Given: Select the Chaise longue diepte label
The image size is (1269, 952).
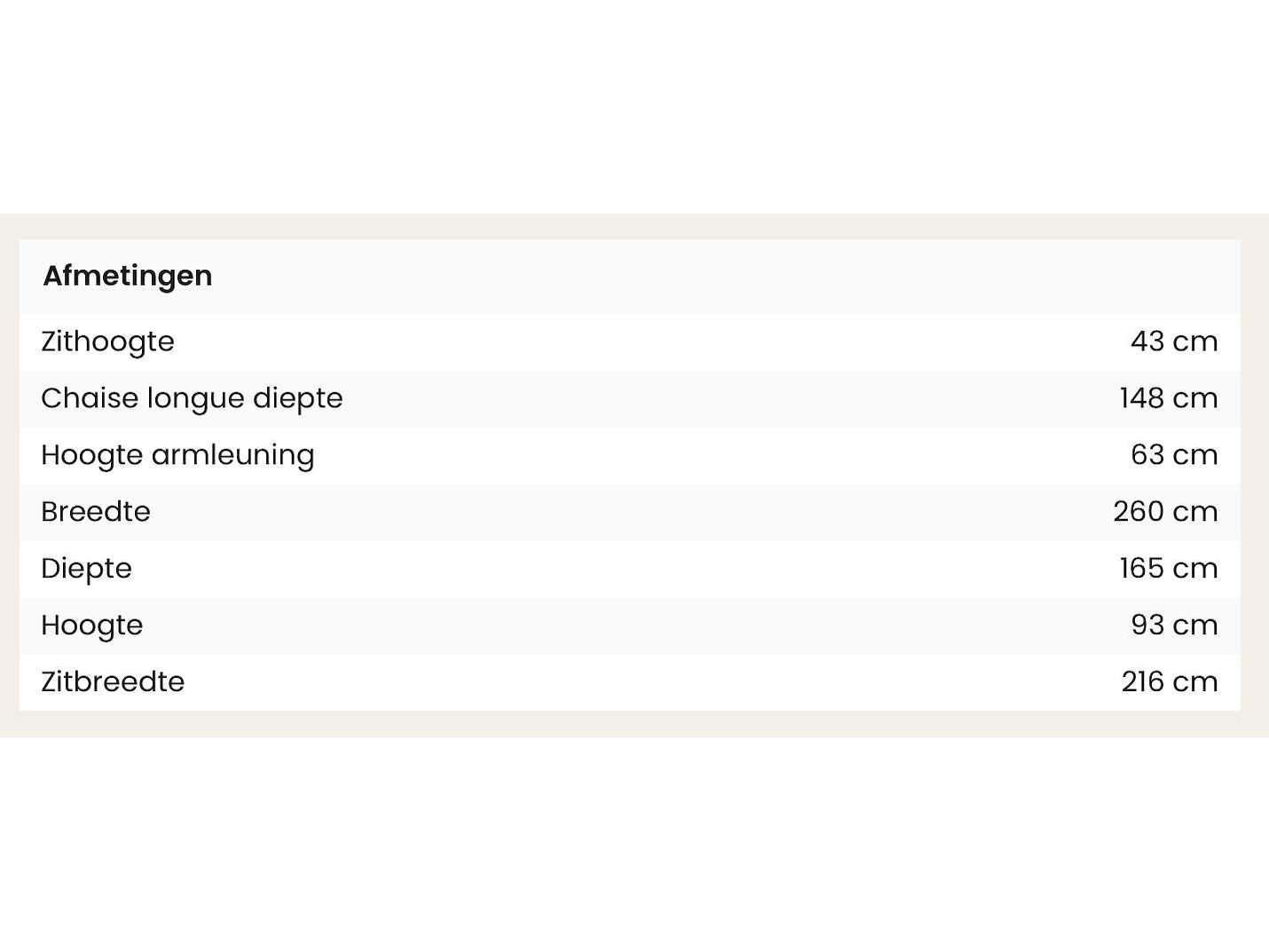Looking at the screenshot, I should click(x=192, y=398).
